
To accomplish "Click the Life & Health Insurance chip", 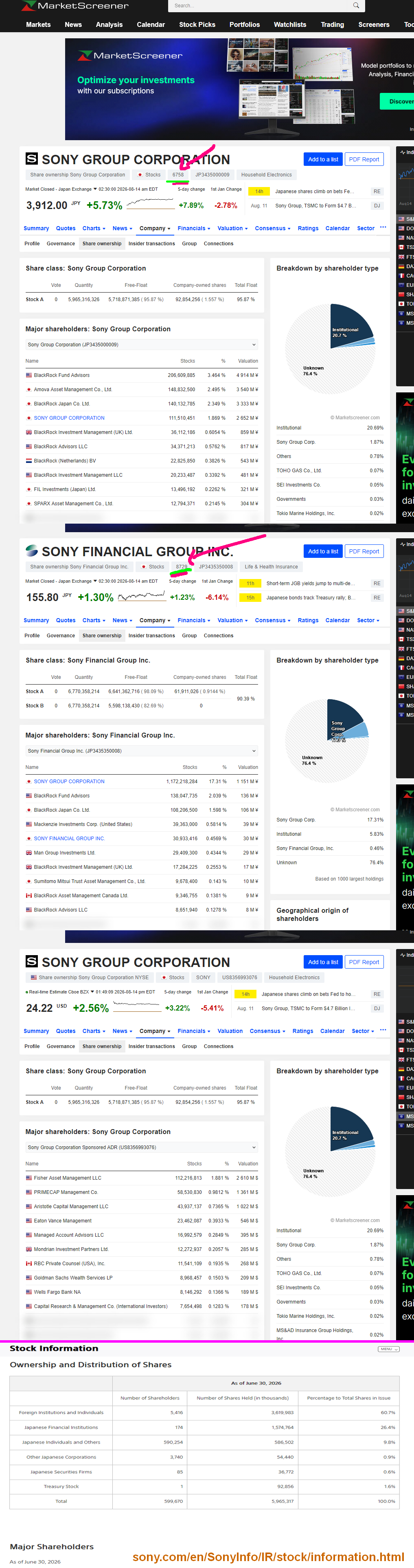I will coord(271,567).
